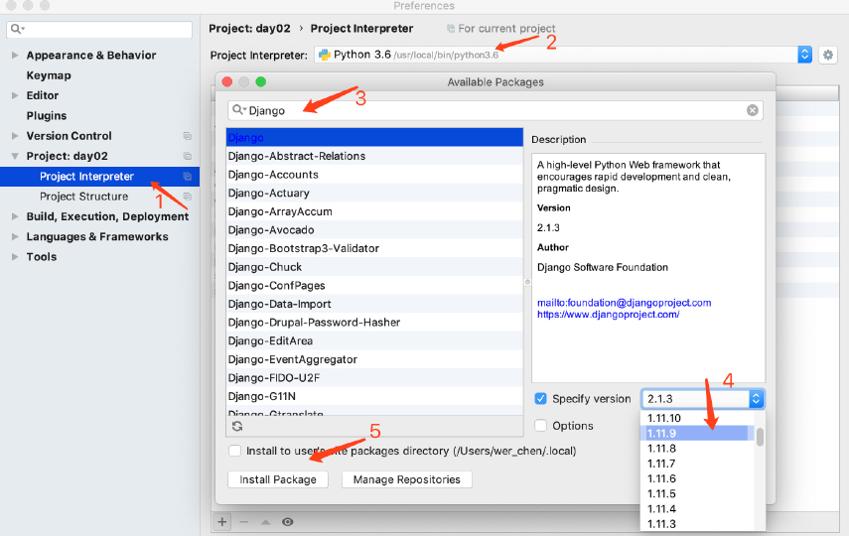
Task: Clear the Django search field text
Action: click(x=753, y=111)
